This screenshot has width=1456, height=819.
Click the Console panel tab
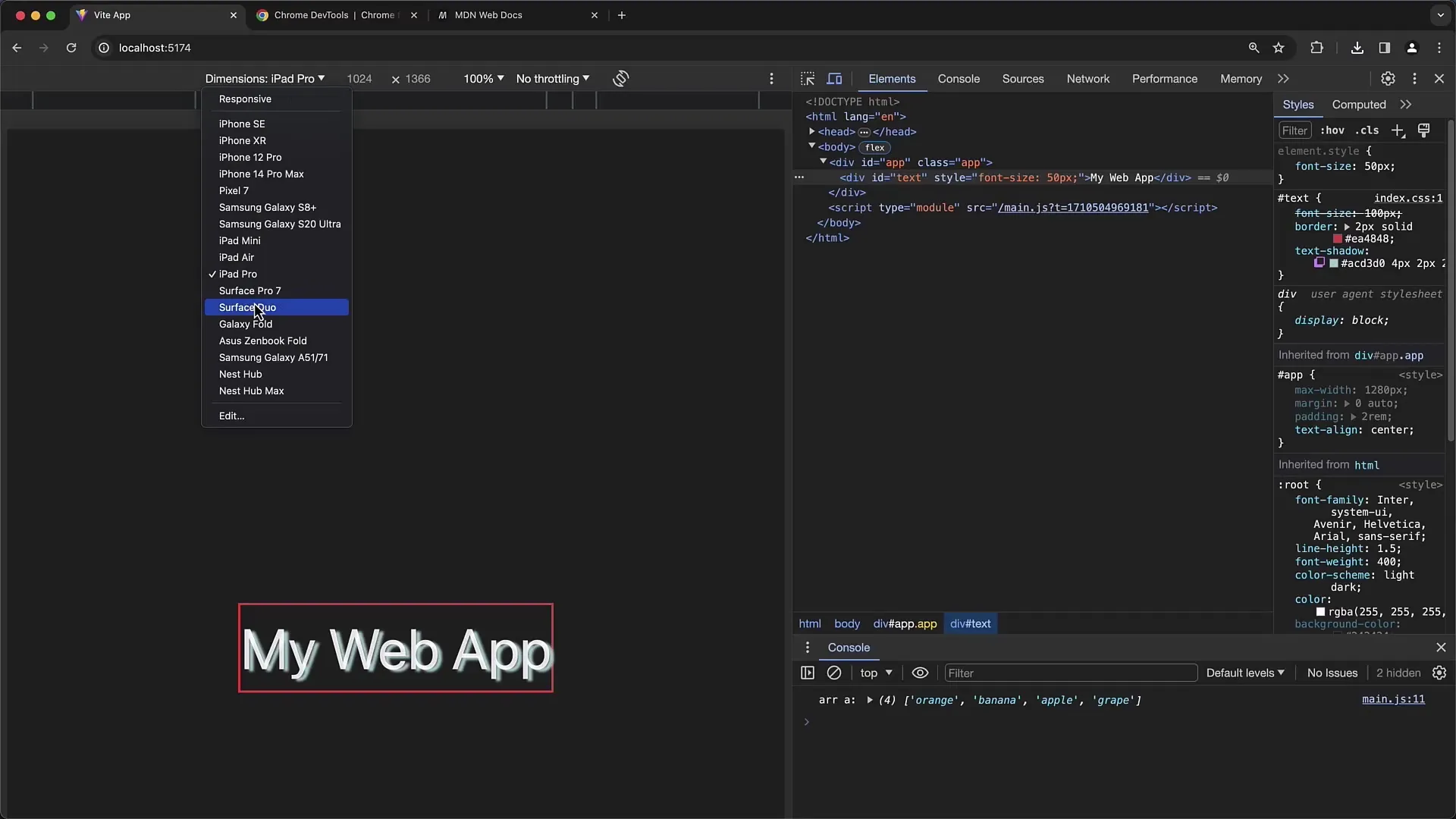958,78
